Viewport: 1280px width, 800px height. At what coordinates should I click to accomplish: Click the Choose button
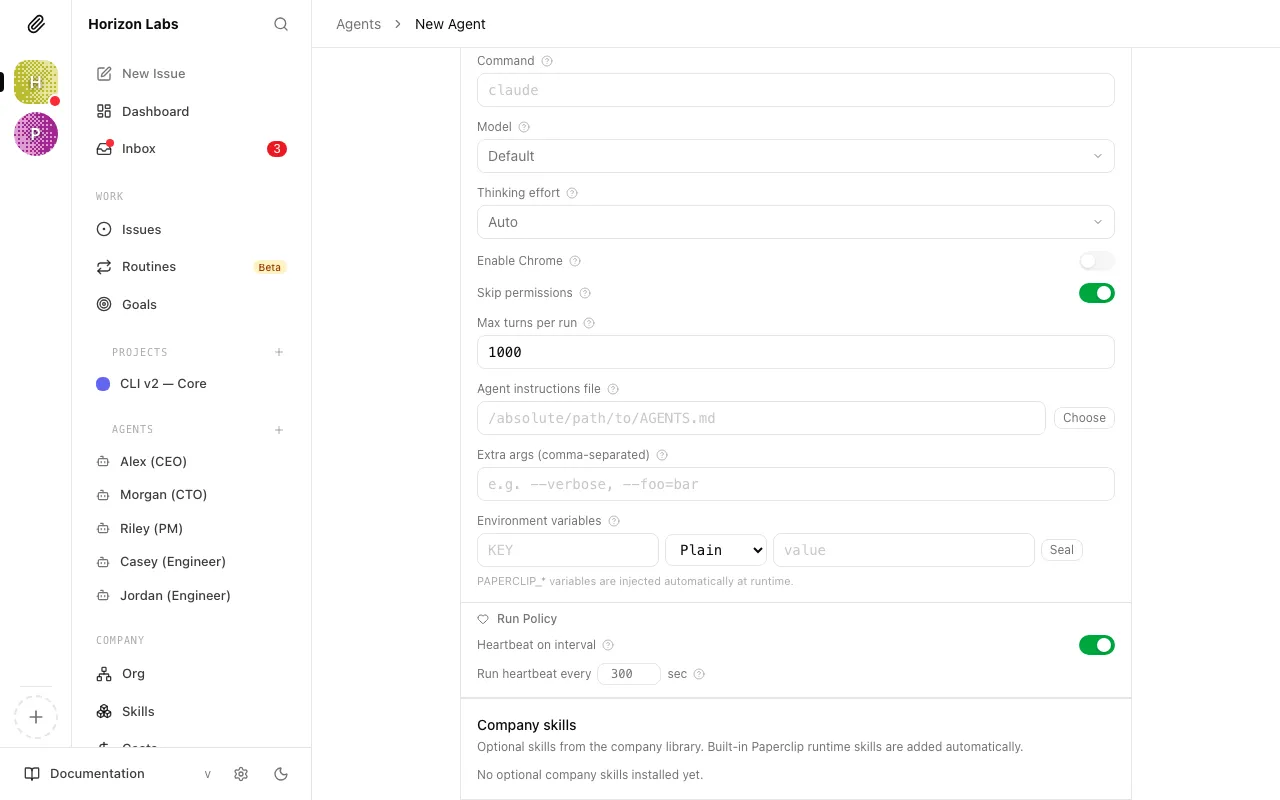point(1084,418)
